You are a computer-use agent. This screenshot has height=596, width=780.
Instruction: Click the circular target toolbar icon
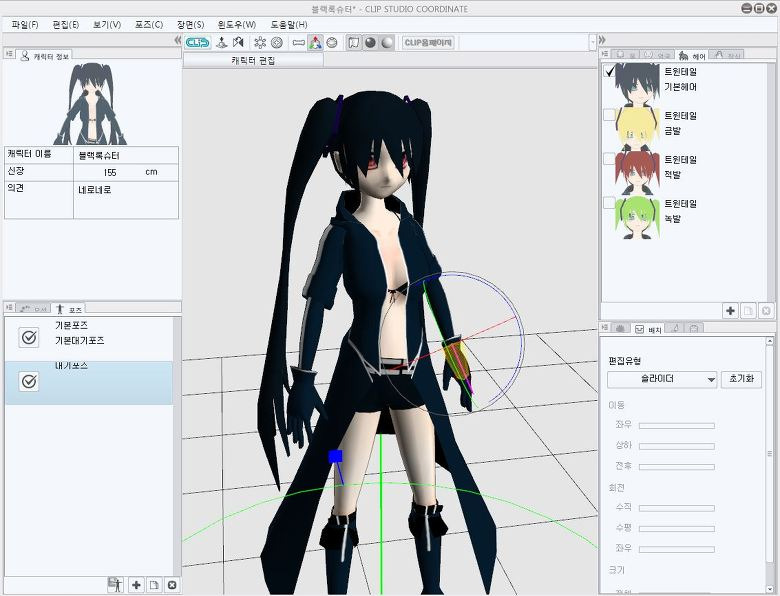[x=277, y=43]
